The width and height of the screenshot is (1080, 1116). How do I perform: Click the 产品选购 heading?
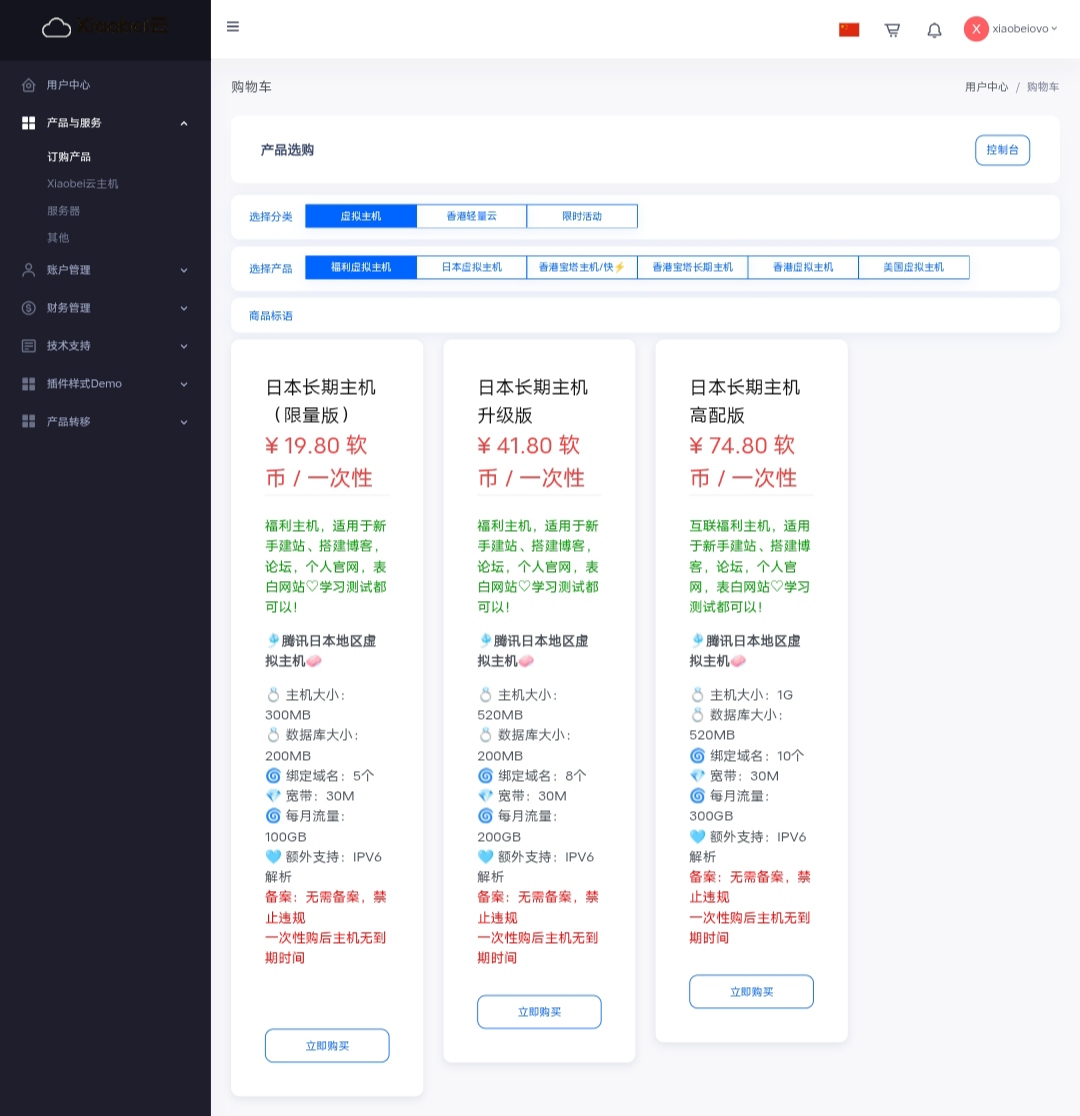tap(287, 150)
